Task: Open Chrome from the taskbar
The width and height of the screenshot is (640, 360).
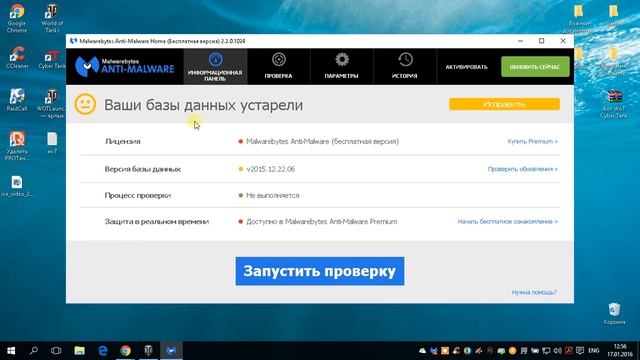Action: [125, 351]
